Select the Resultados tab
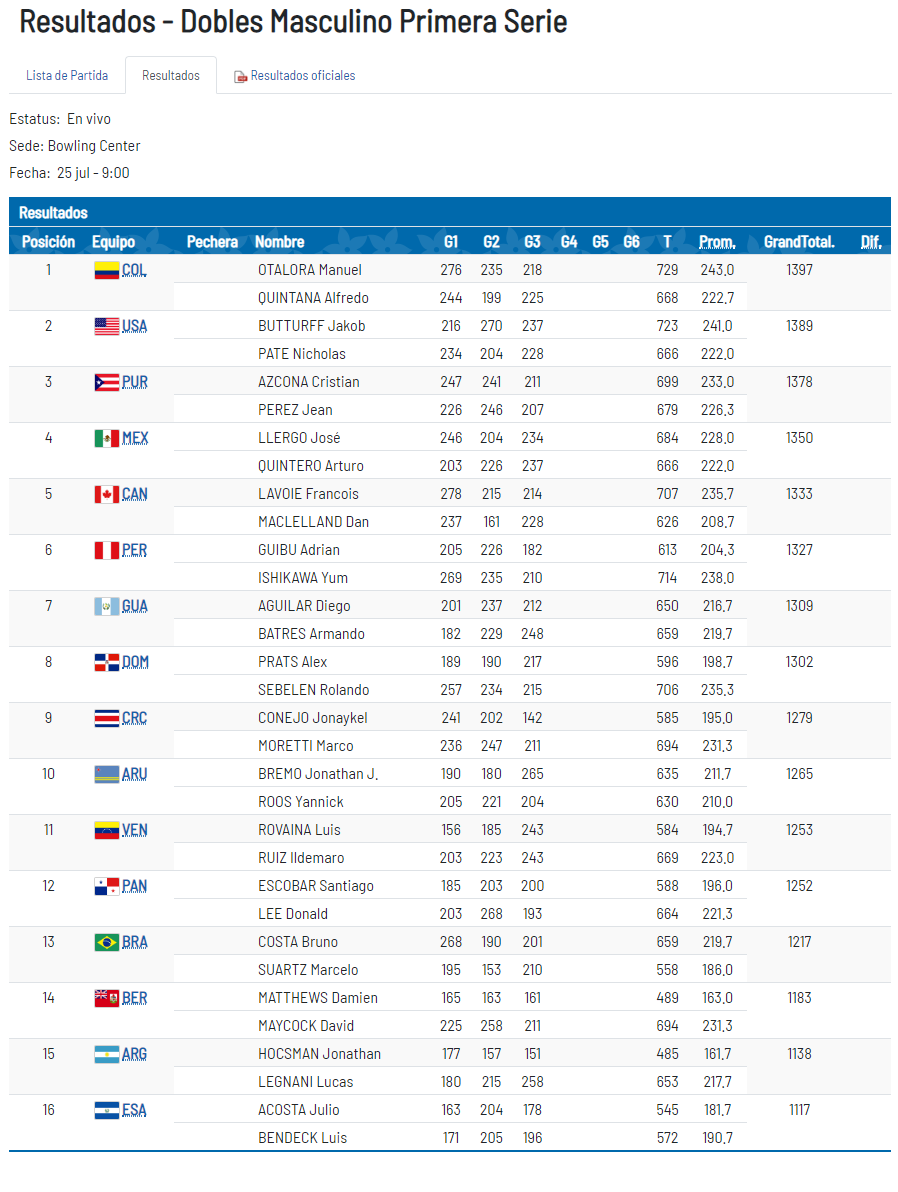This screenshot has height=1192, width=898. (171, 76)
